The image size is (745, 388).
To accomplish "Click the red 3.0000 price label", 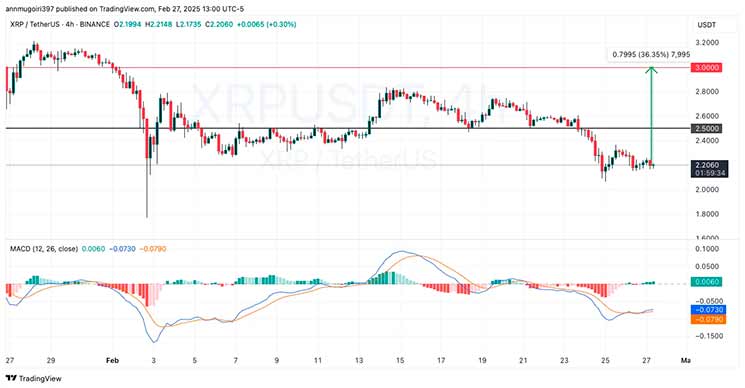I will tap(706, 67).
